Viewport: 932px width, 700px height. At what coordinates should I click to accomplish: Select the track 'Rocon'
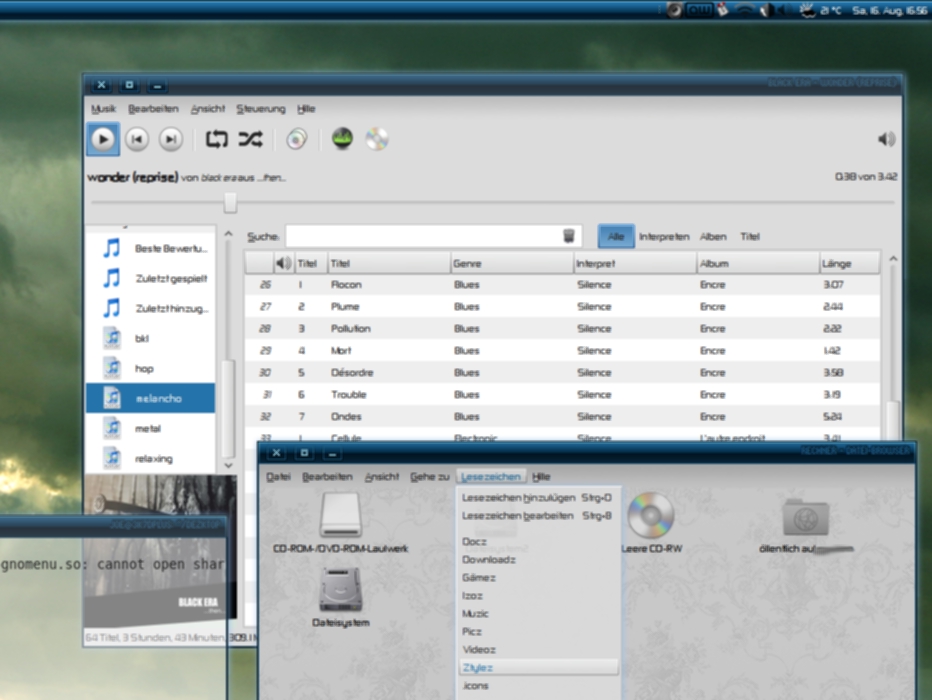point(562,285)
